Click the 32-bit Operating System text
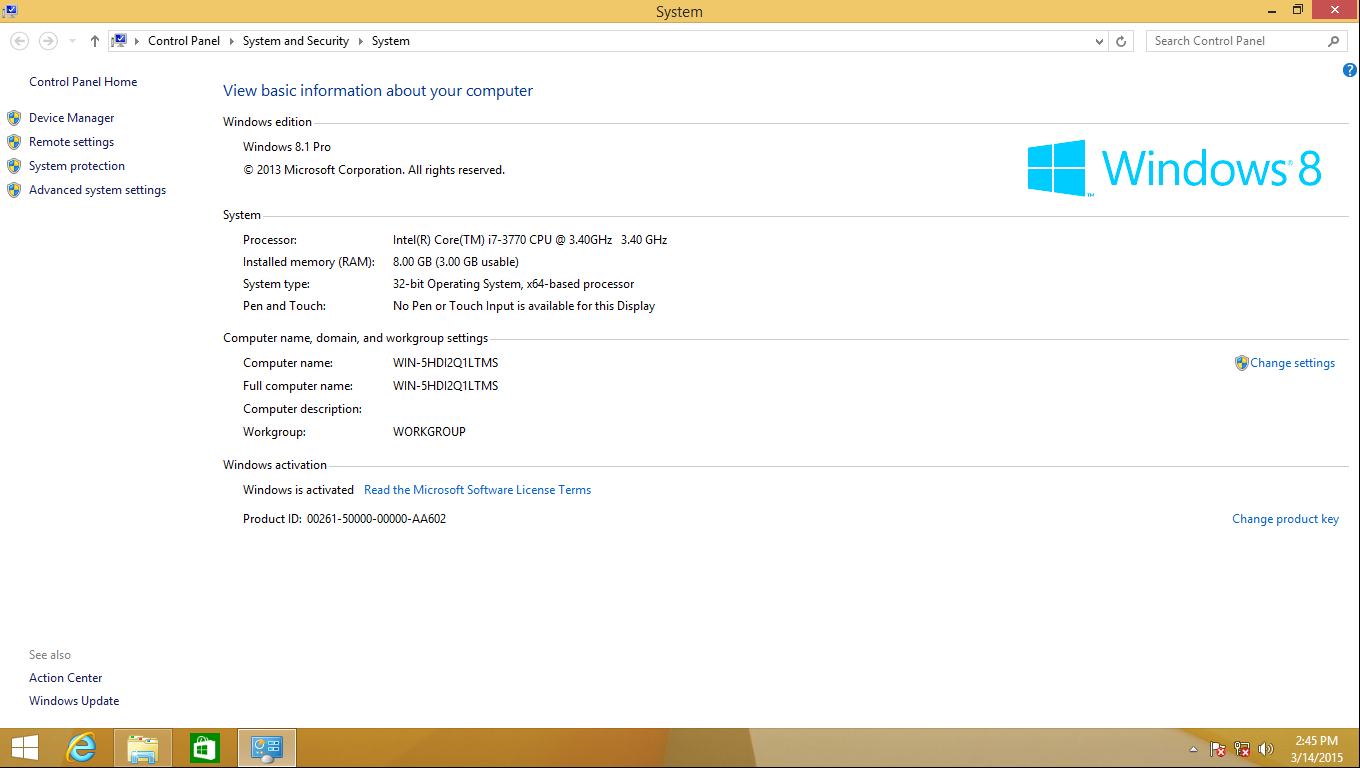This screenshot has height=768, width=1360. click(513, 284)
